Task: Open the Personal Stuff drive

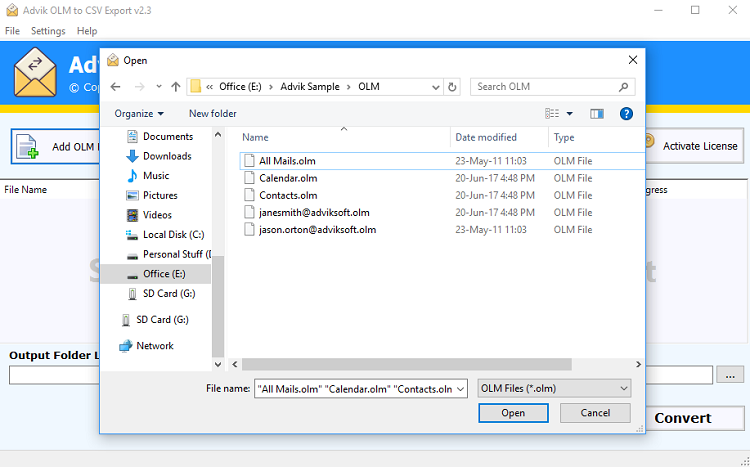Action: point(176,254)
